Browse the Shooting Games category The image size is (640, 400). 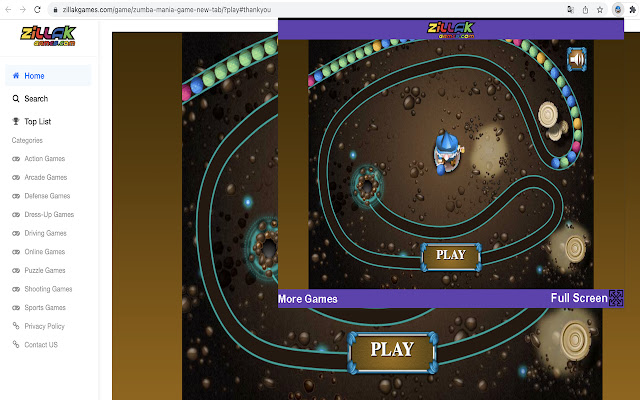click(48, 289)
